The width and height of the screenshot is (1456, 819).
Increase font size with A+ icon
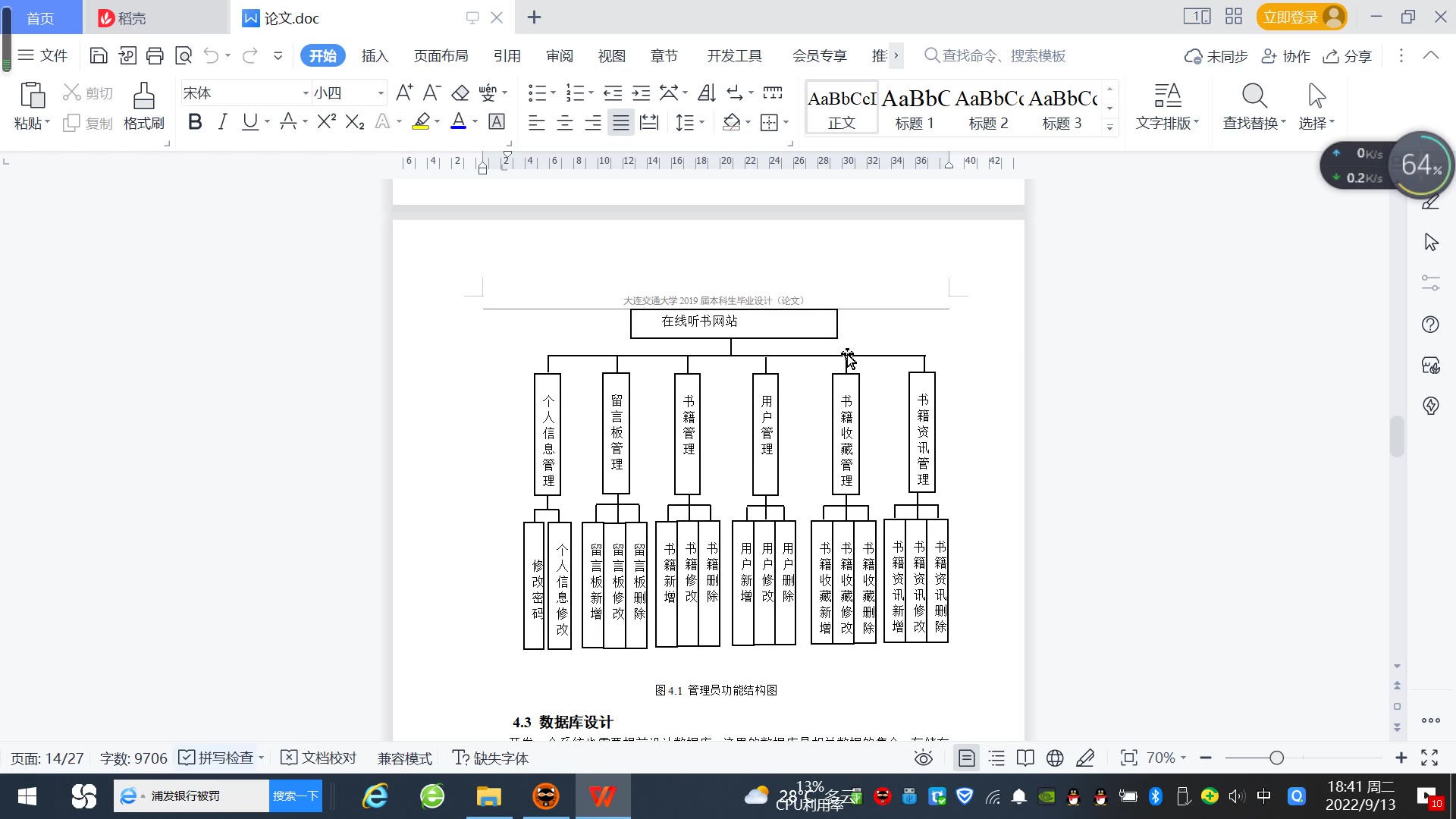pos(404,93)
